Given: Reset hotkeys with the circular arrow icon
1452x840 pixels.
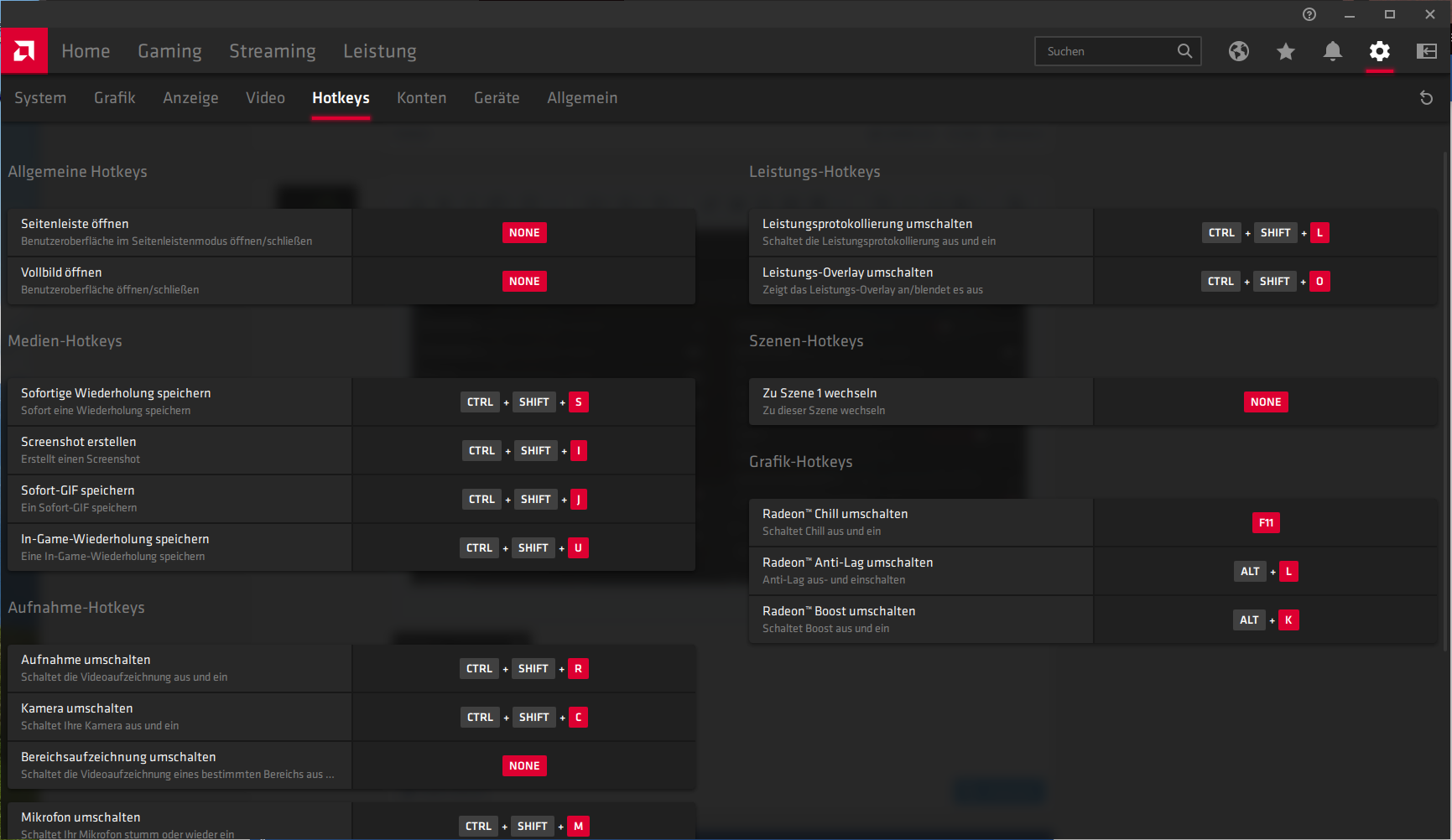Looking at the screenshot, I should [1426, 98].
